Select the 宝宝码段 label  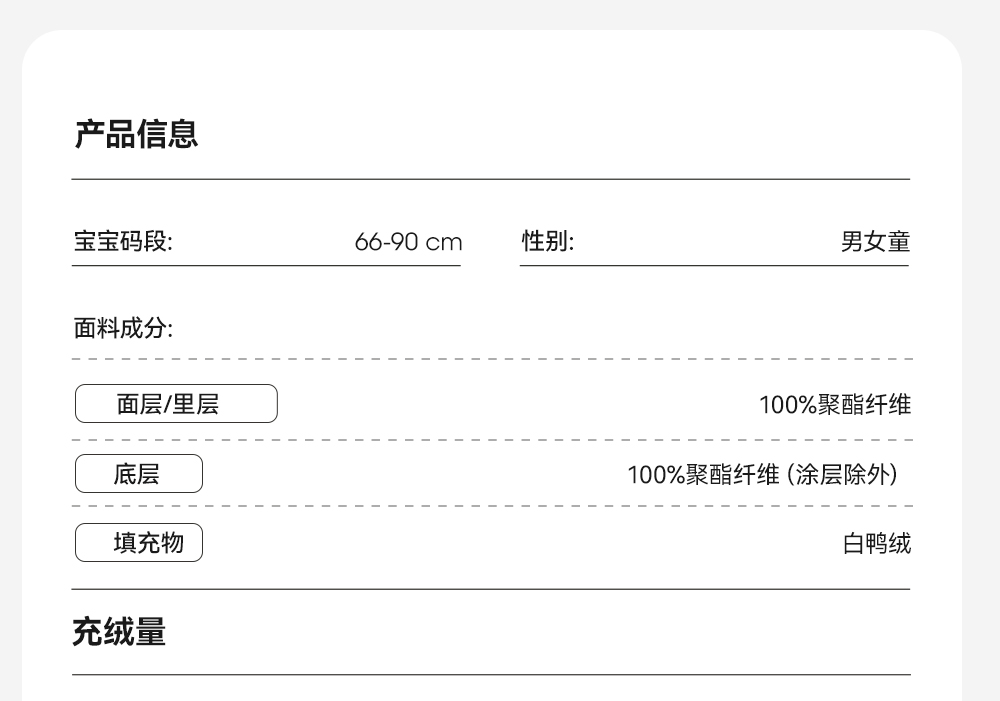tap(123, 242)
